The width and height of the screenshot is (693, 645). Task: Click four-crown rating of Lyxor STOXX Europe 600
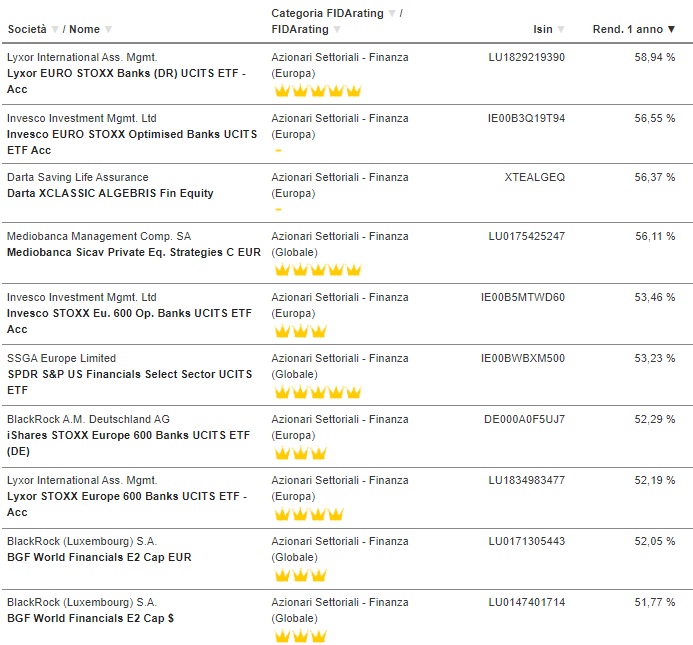309,514
